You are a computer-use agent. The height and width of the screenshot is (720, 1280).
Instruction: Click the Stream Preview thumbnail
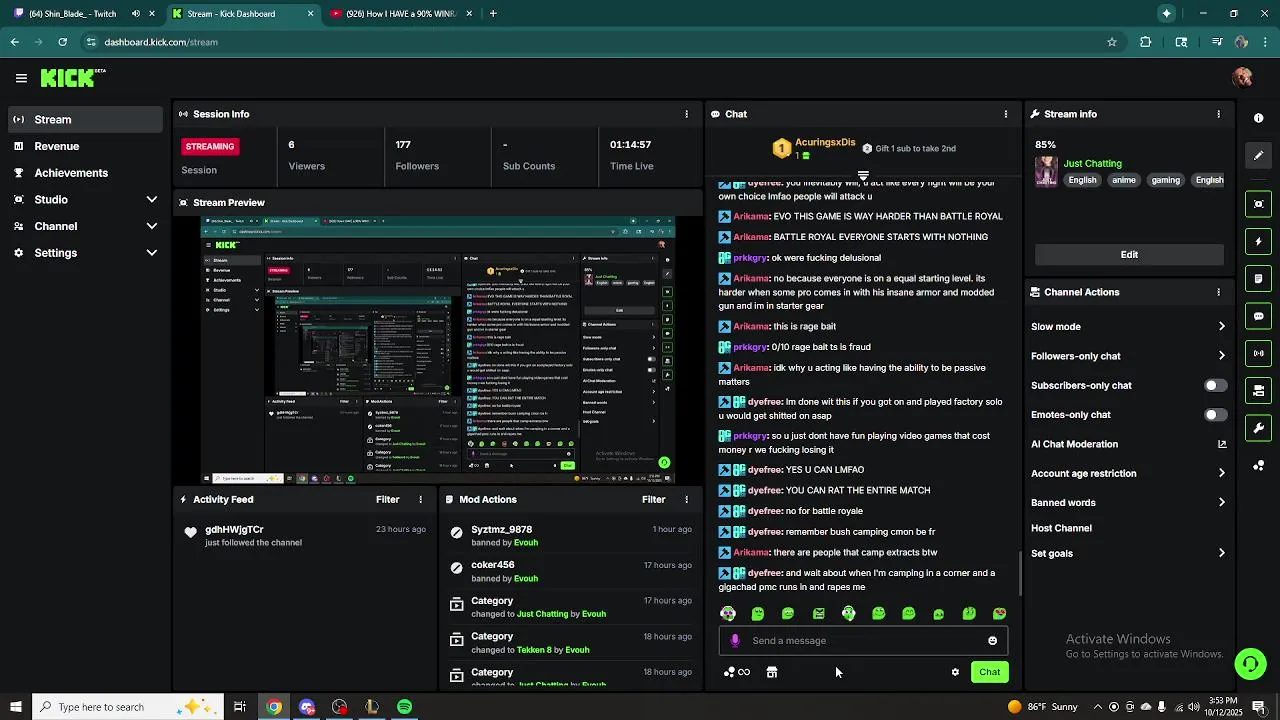(438, 350)
